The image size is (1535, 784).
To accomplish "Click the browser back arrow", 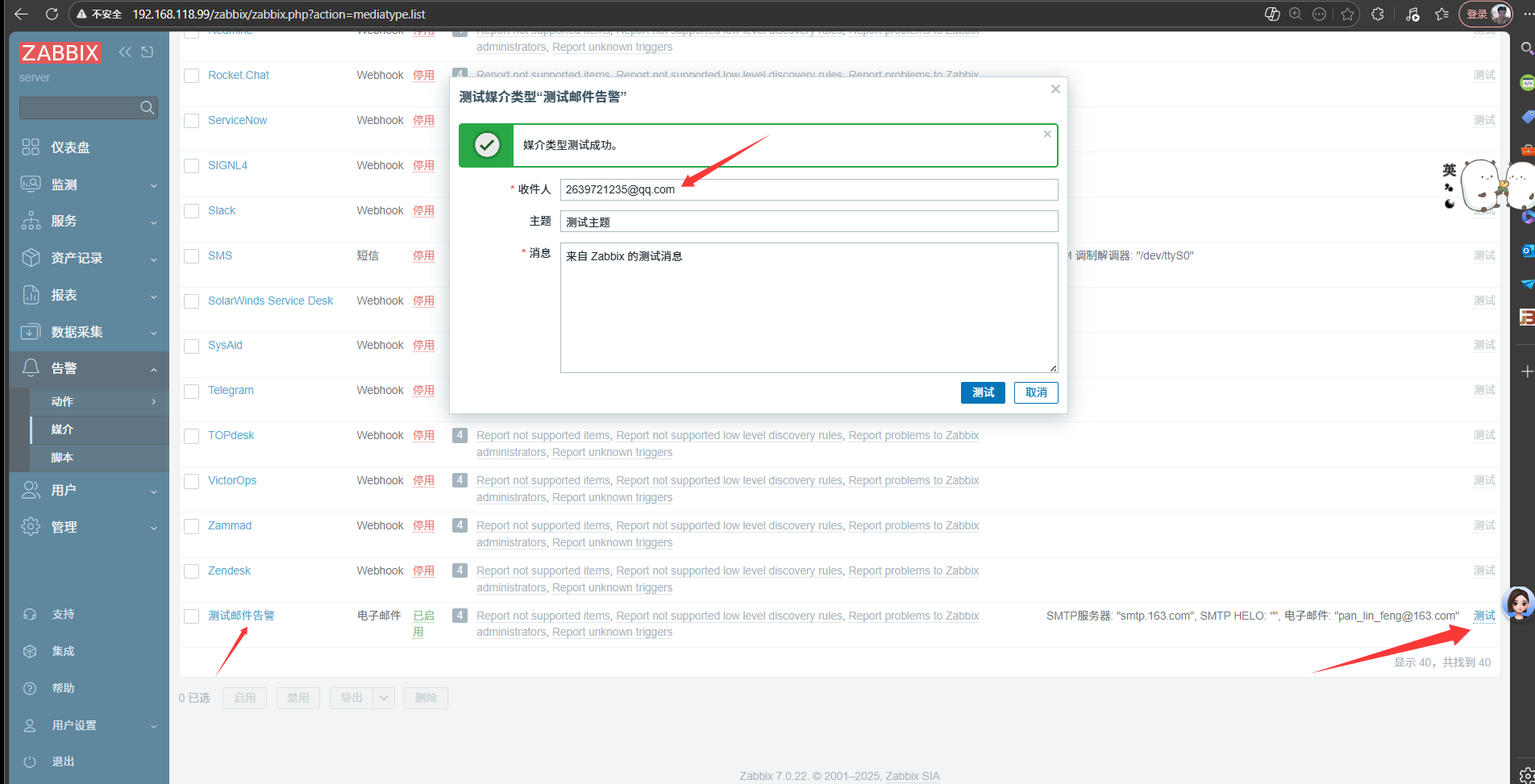I will tap(22, 14).
